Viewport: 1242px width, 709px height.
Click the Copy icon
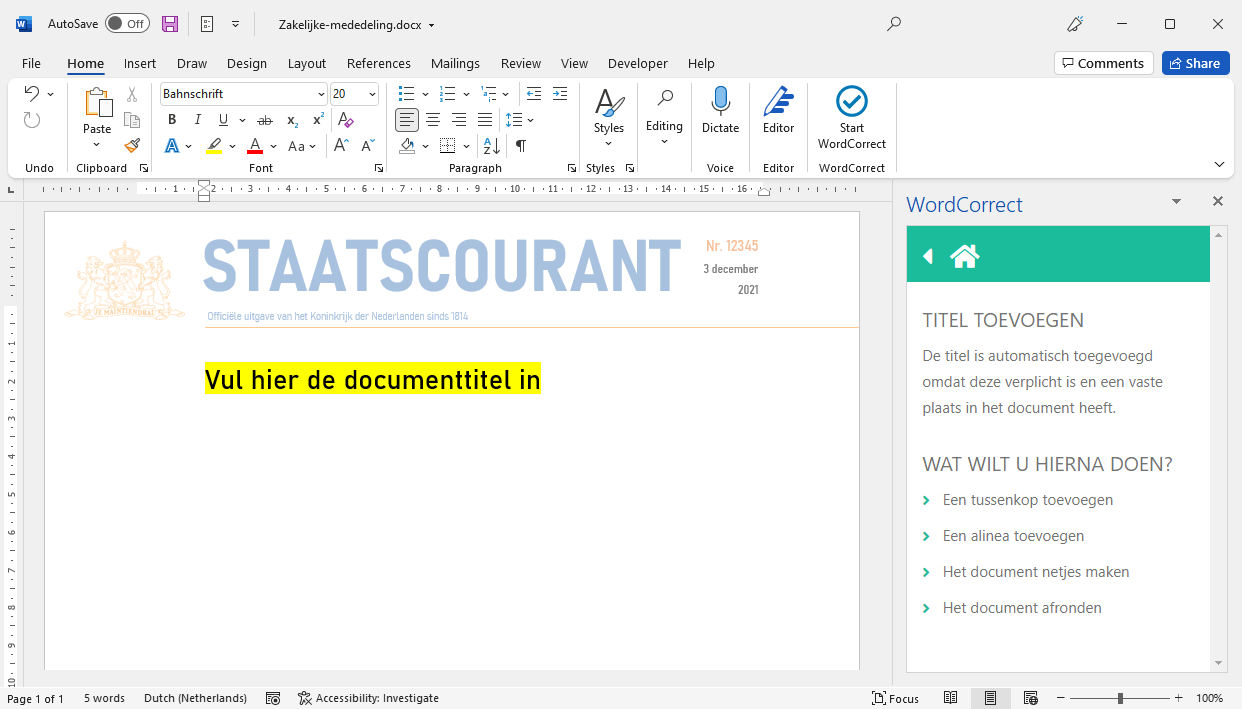(x=132, y=120)
